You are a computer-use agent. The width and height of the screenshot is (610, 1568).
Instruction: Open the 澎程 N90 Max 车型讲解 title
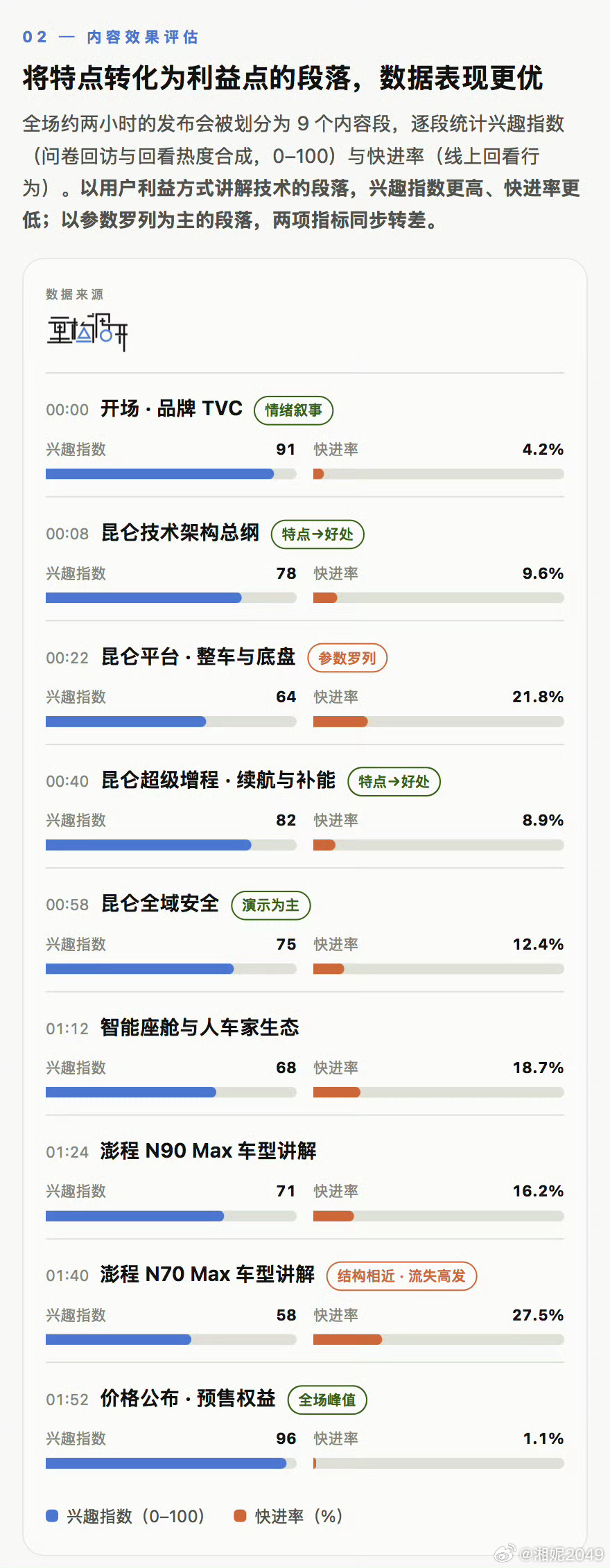209,1151
